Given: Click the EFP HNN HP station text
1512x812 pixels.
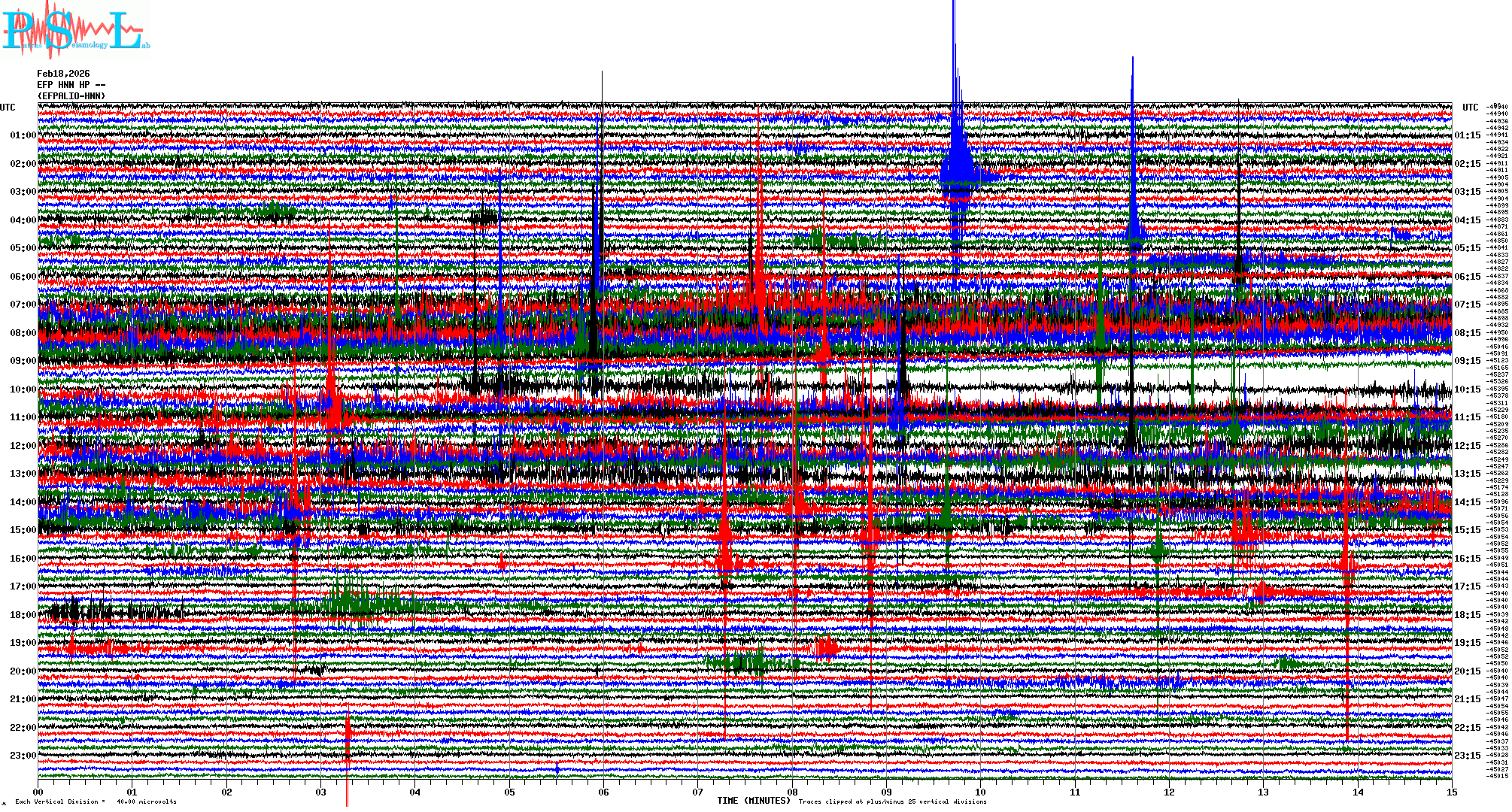Looking at the screenshot, I should [x=71, y=85].
